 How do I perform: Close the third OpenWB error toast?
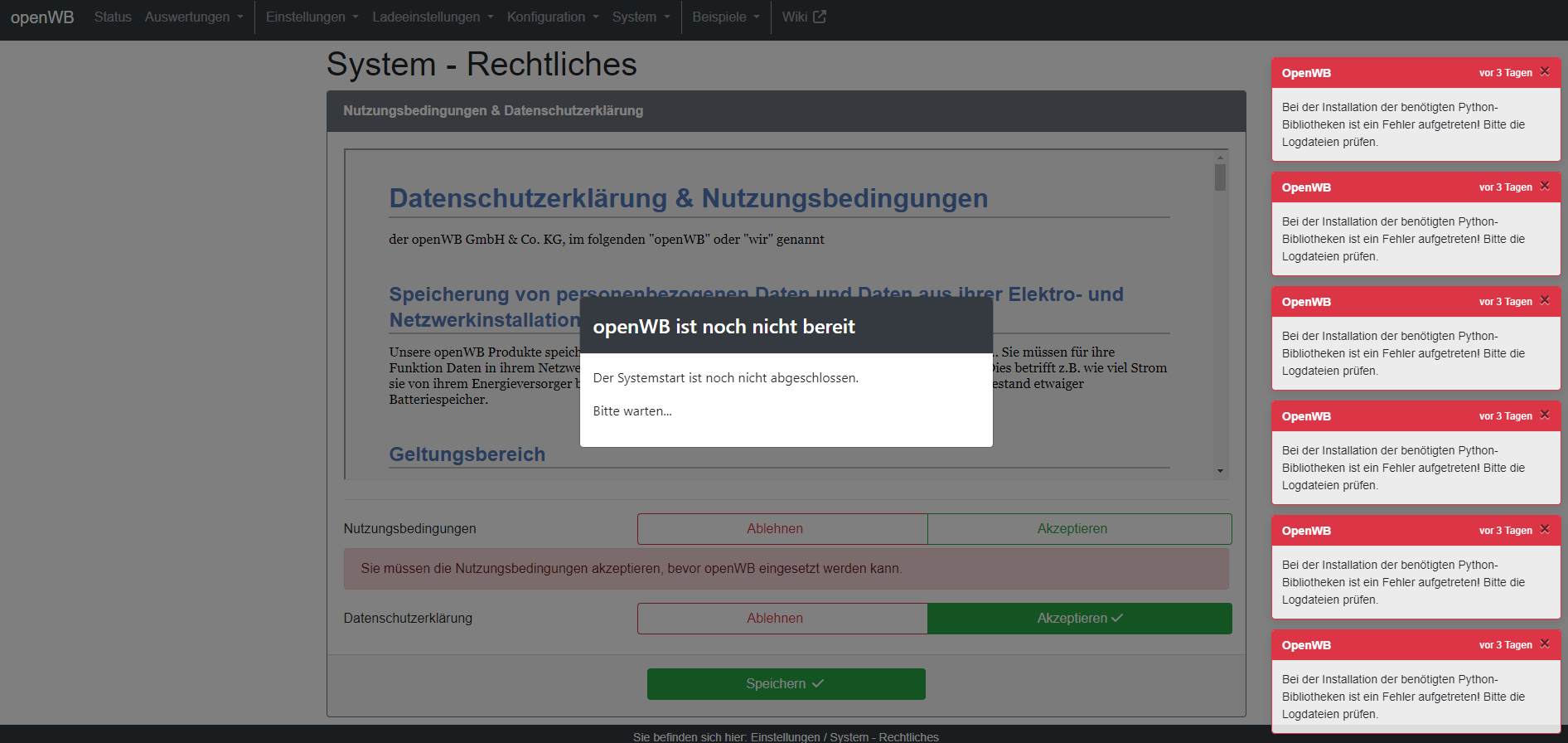pos(1545,301)
